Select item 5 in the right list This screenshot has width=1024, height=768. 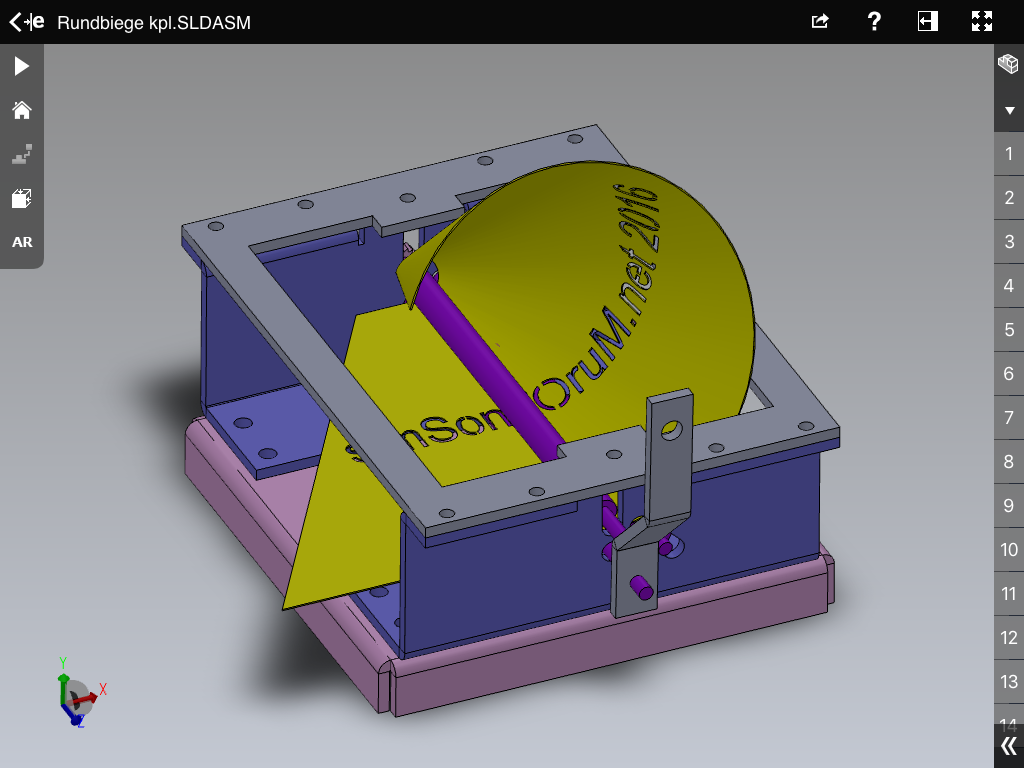1009,330
